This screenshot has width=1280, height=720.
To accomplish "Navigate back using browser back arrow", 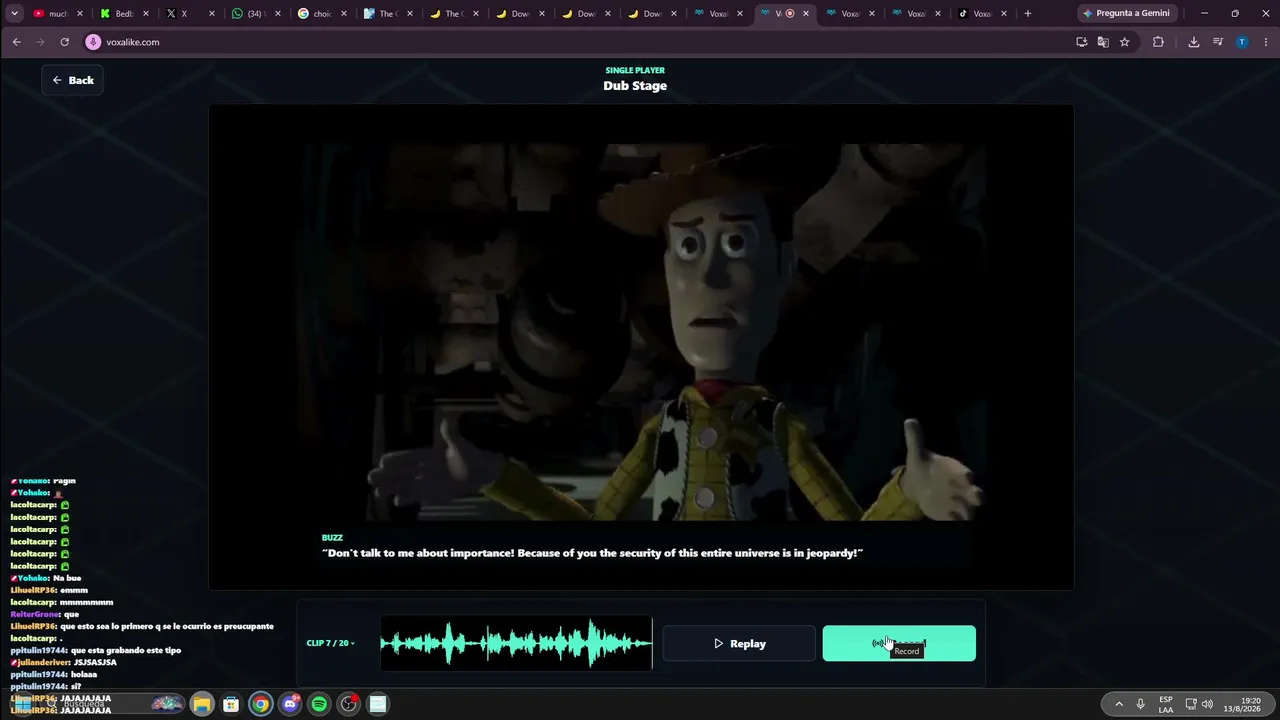I will pyautogui.click(x=17, y=42).
